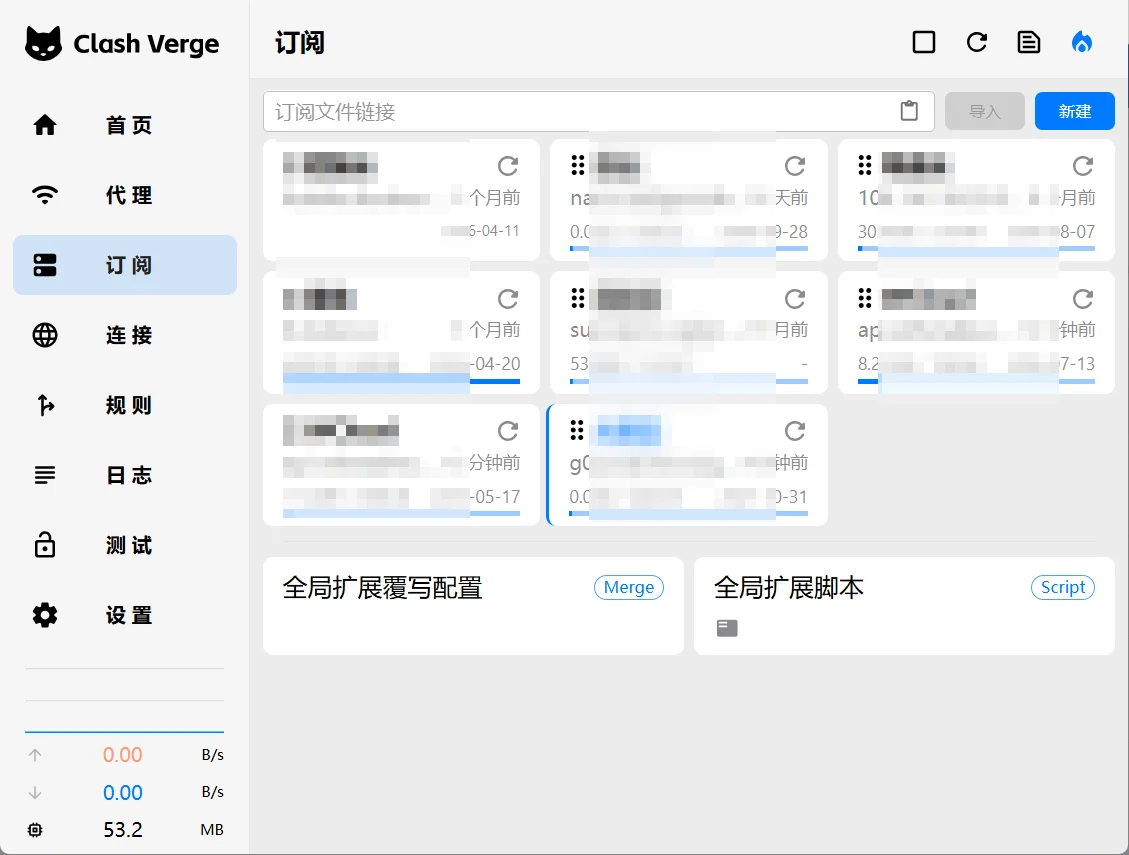Refresh the profile ending 9-28
Screen dimensions: 1129x855
(795, 166)
